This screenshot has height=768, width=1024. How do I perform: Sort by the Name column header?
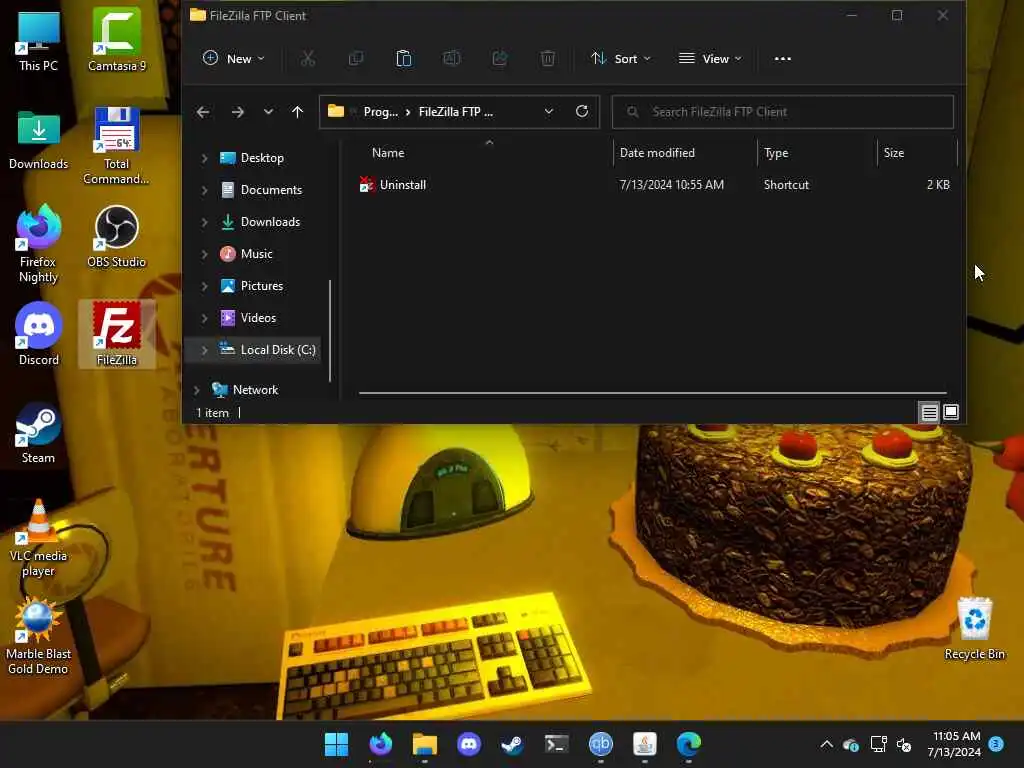click(388, 153)
